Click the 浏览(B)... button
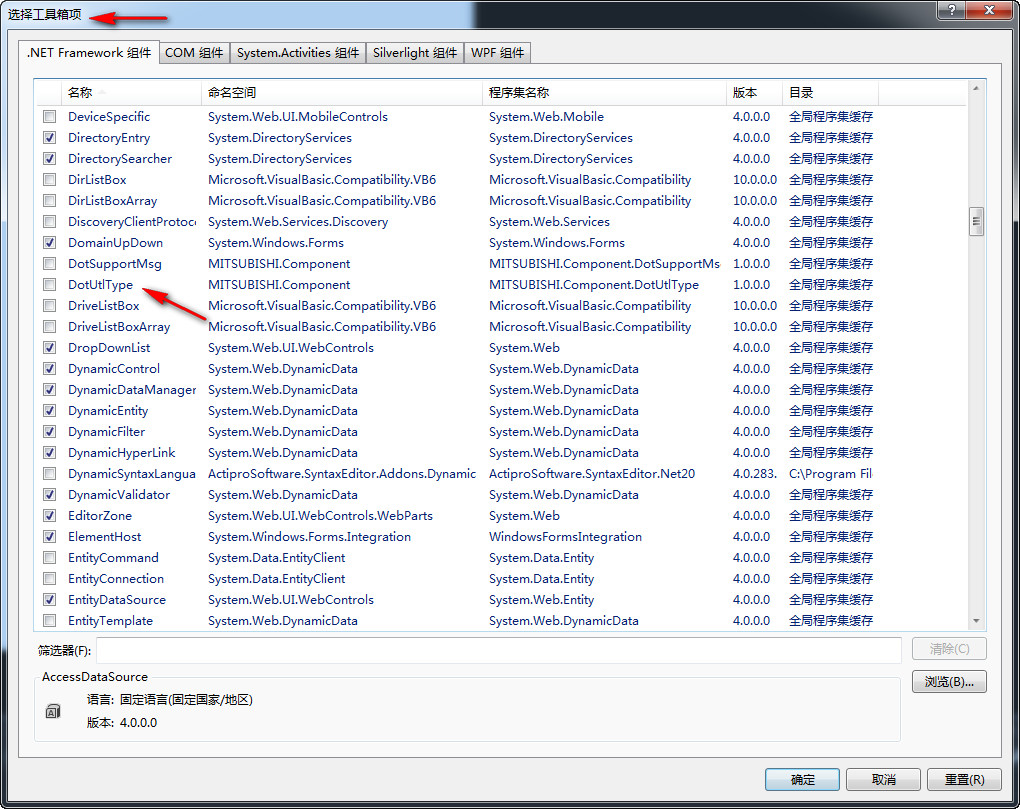The height and width of the screenshot is (809, 1020). point(949,682)
